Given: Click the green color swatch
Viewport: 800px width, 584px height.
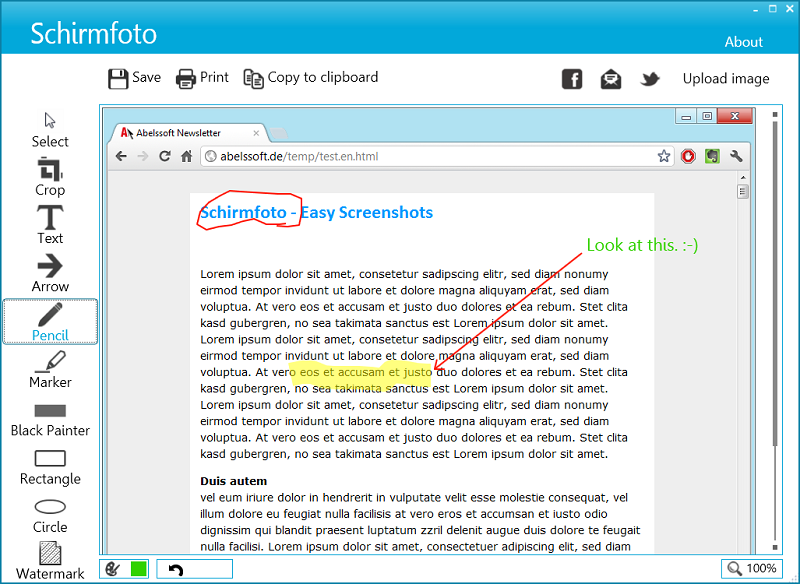Looking at the screenshot, I should click(x=138, y=569).
